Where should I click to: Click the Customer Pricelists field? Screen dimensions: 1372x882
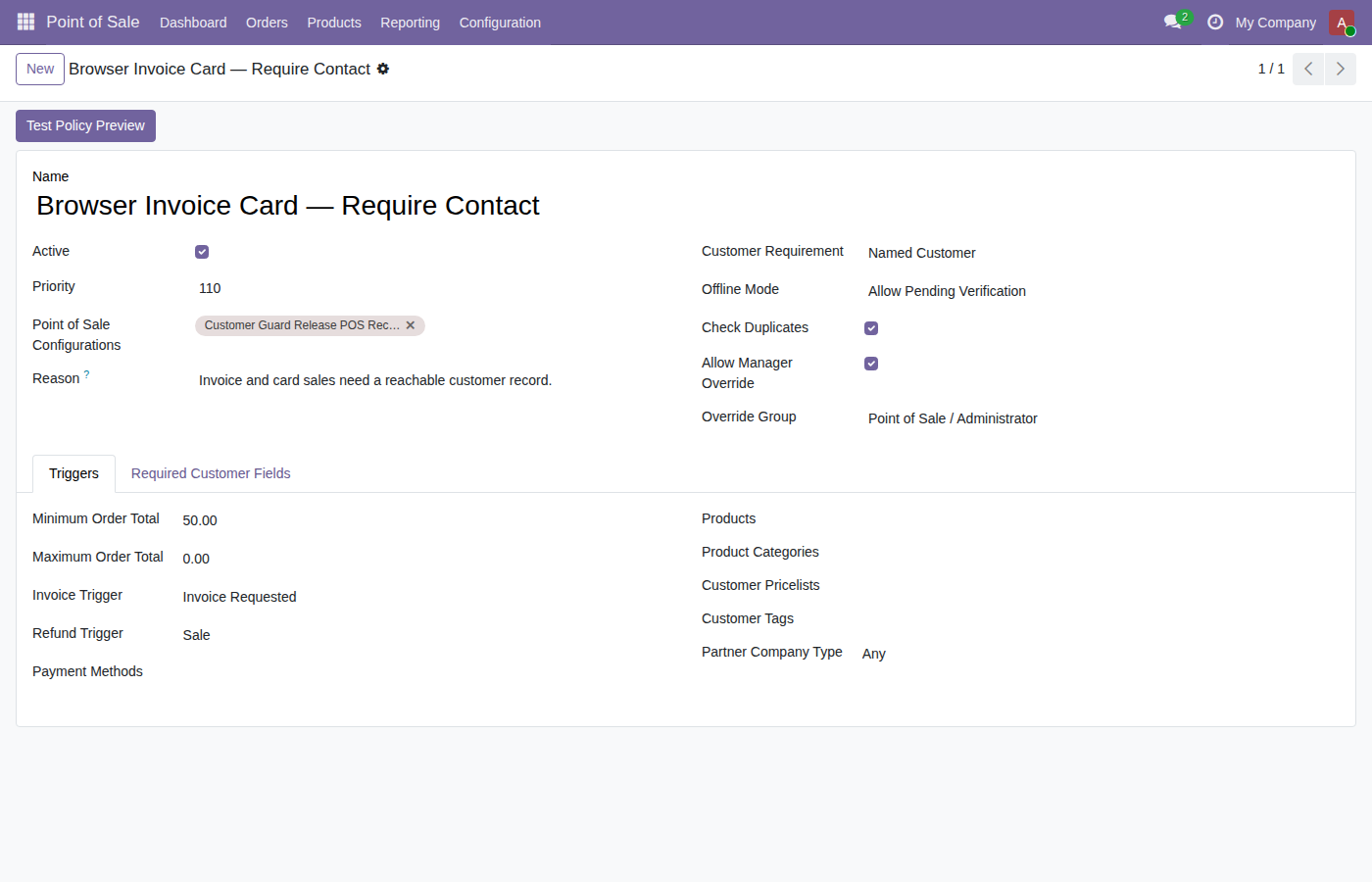(x=1100, y=586)
